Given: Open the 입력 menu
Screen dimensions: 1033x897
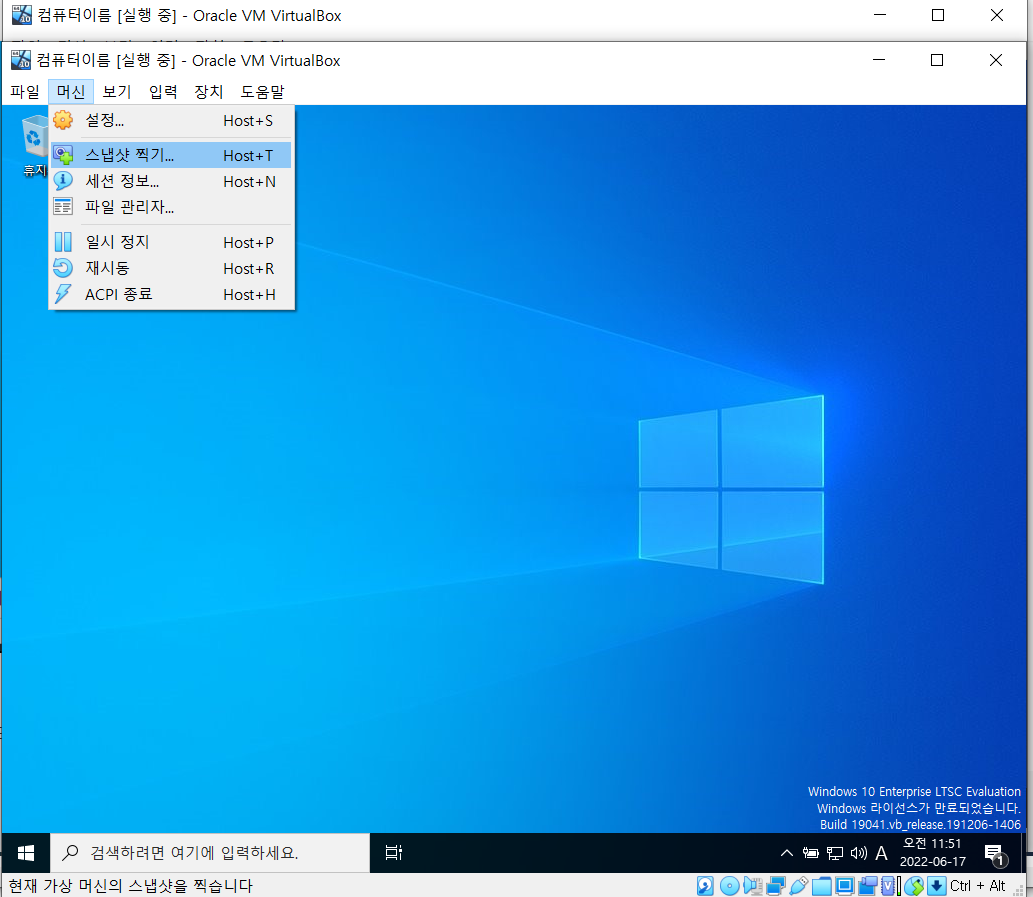Looking at the screenshot, I should point(163,92).
